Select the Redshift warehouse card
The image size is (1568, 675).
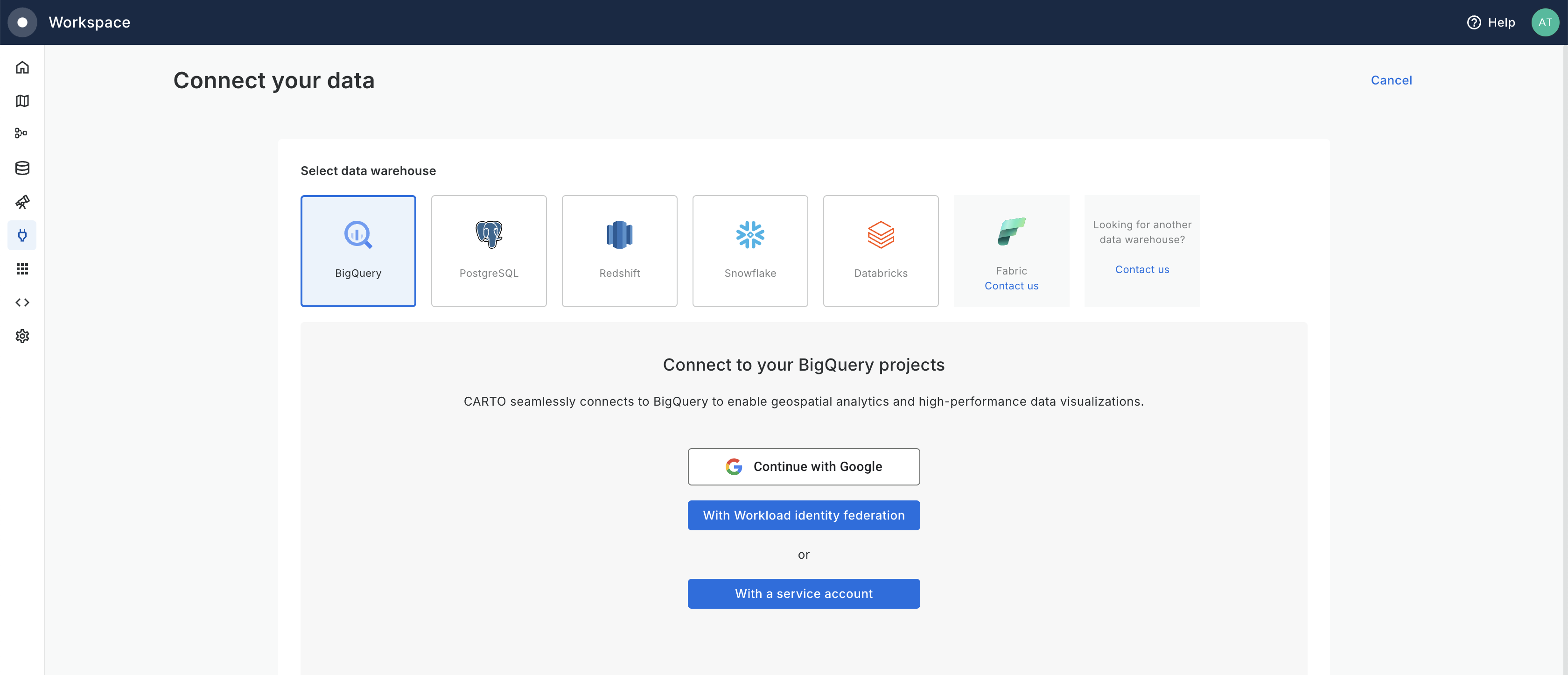tap(619, 251)
